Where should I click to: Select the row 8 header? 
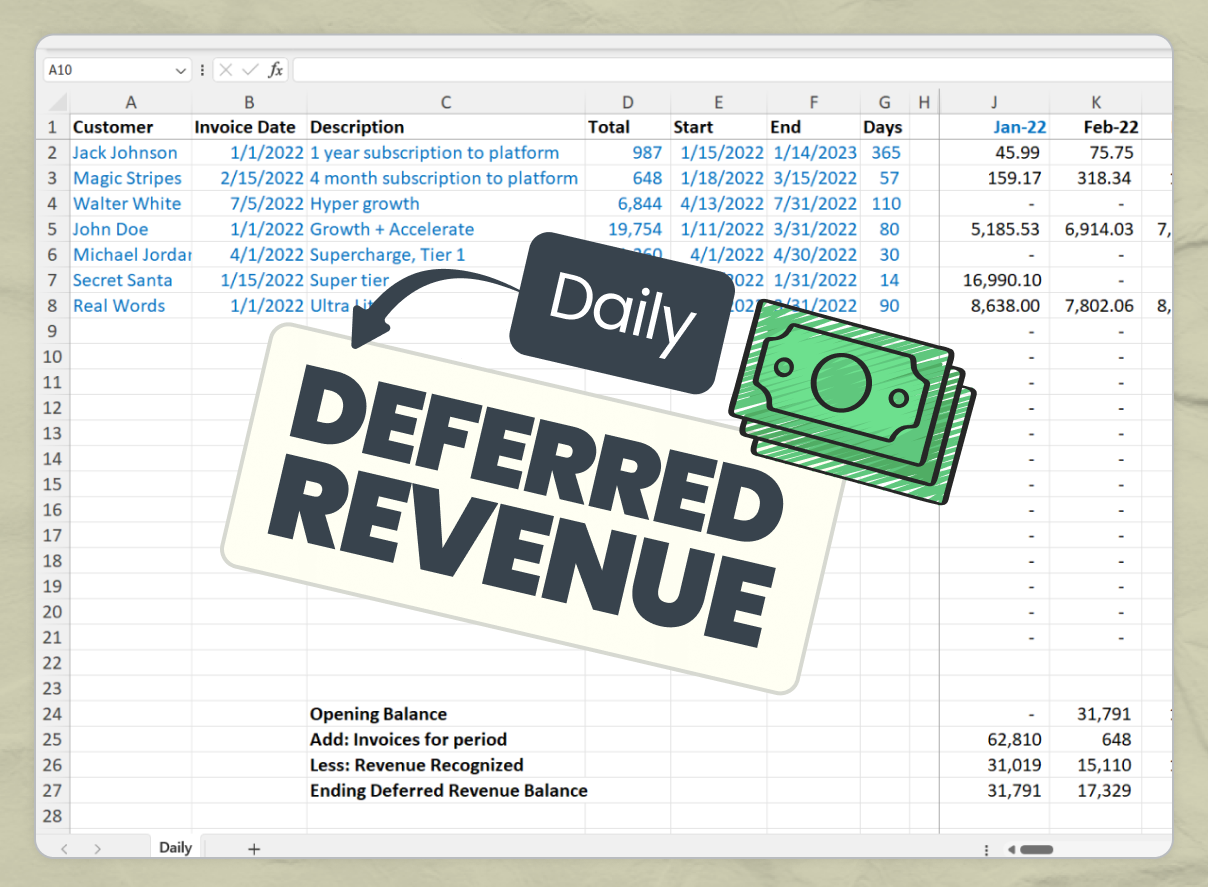coord(52,305)
